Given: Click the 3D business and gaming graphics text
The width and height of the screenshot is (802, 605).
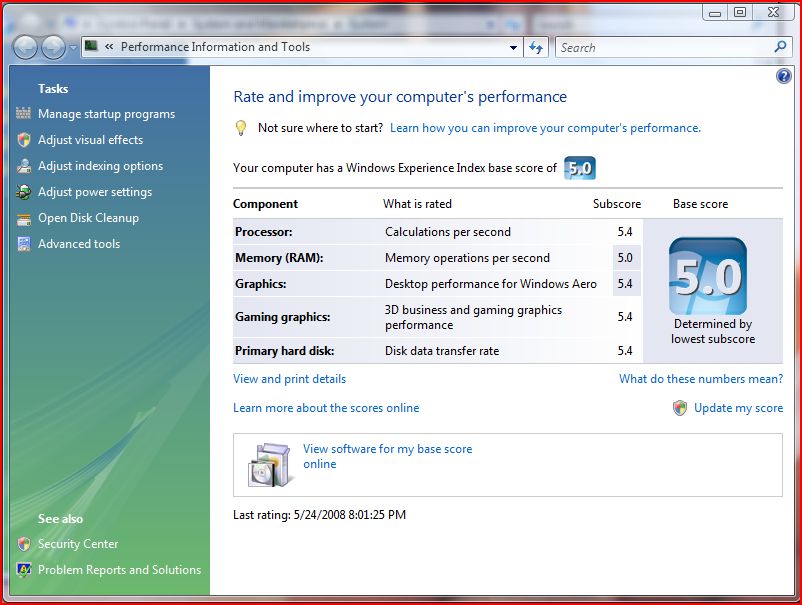Looking at the screenshot, I should click(x=473, y=317).
